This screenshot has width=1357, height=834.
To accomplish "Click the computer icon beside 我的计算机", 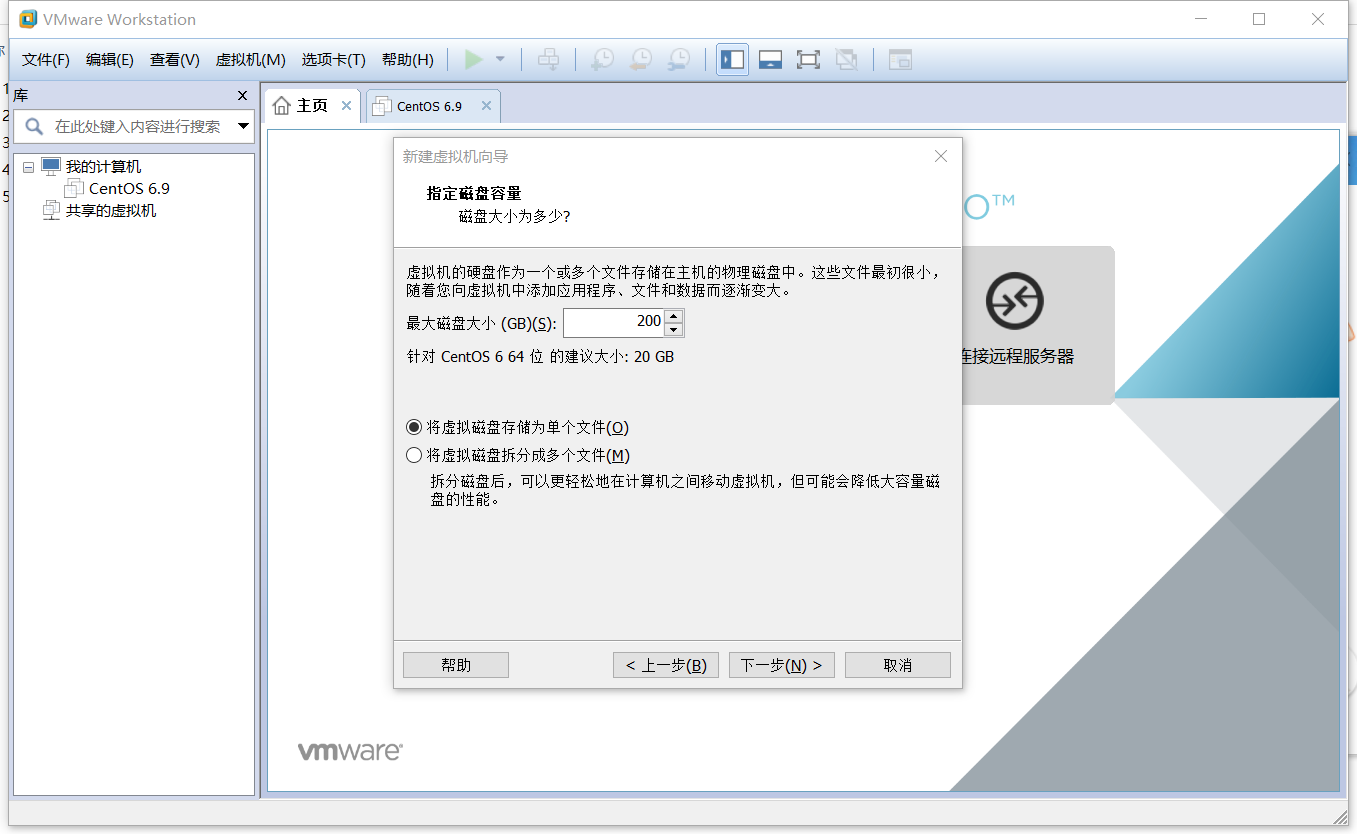I will coord(51,166).
